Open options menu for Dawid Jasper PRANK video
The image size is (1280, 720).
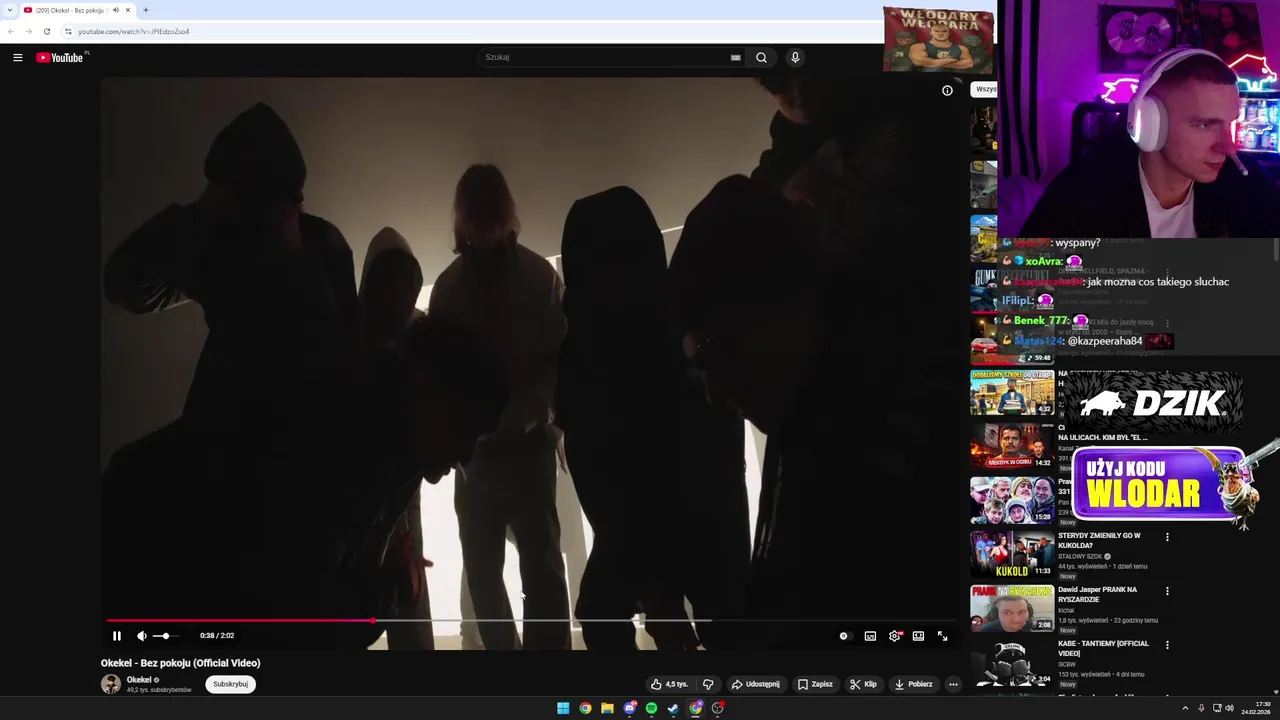tap(1167, 591)
